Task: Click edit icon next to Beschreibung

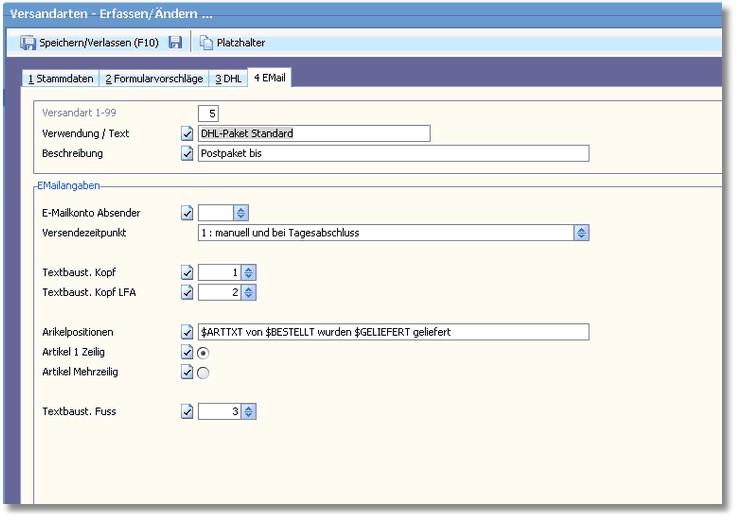Action: [187, 153]
